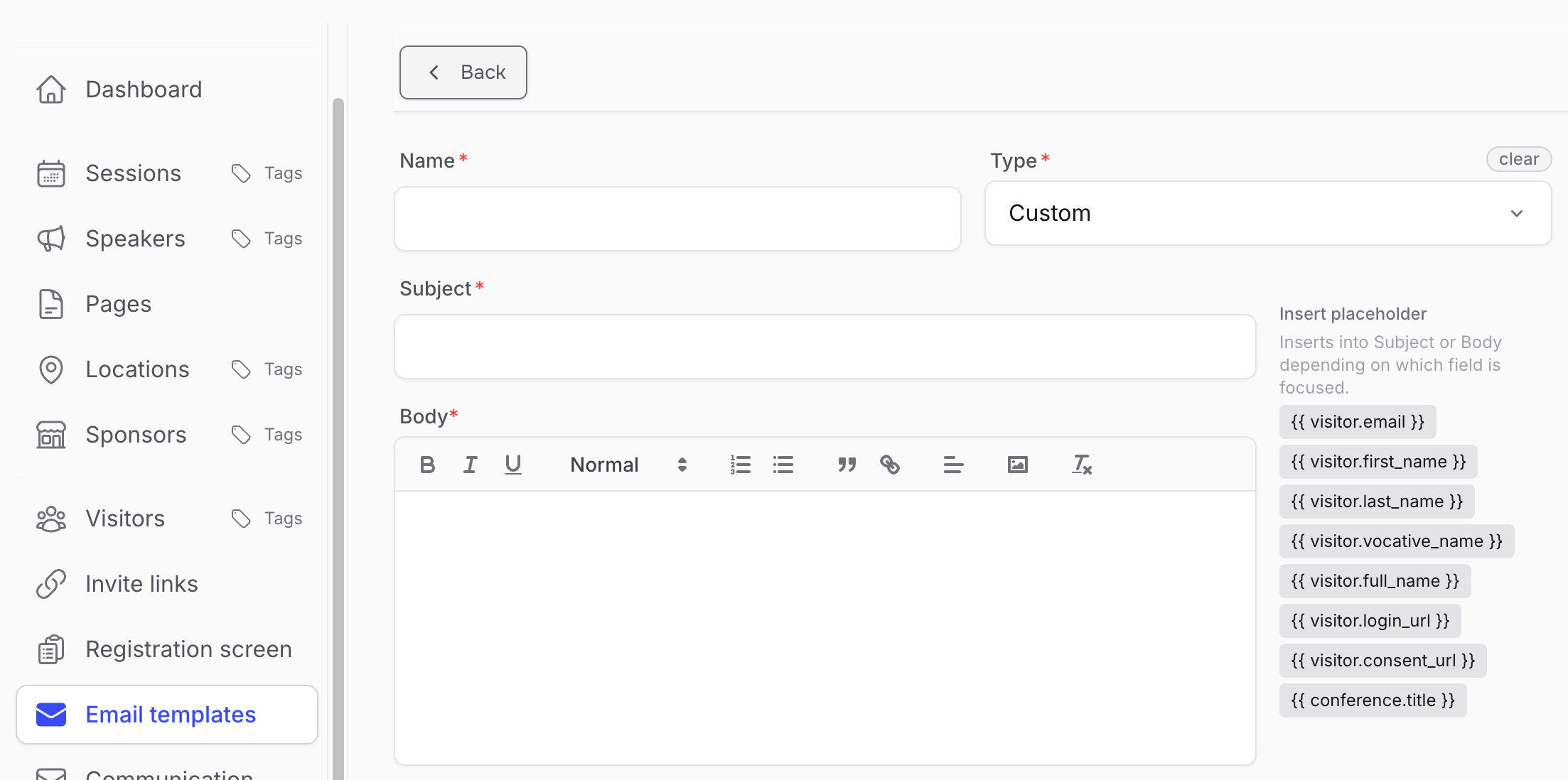The height and width of the screenshot is (780, 1568).
Task: Insert the {{ visitor.last_name }} placeholder
Action: (x=1377, y=502)
